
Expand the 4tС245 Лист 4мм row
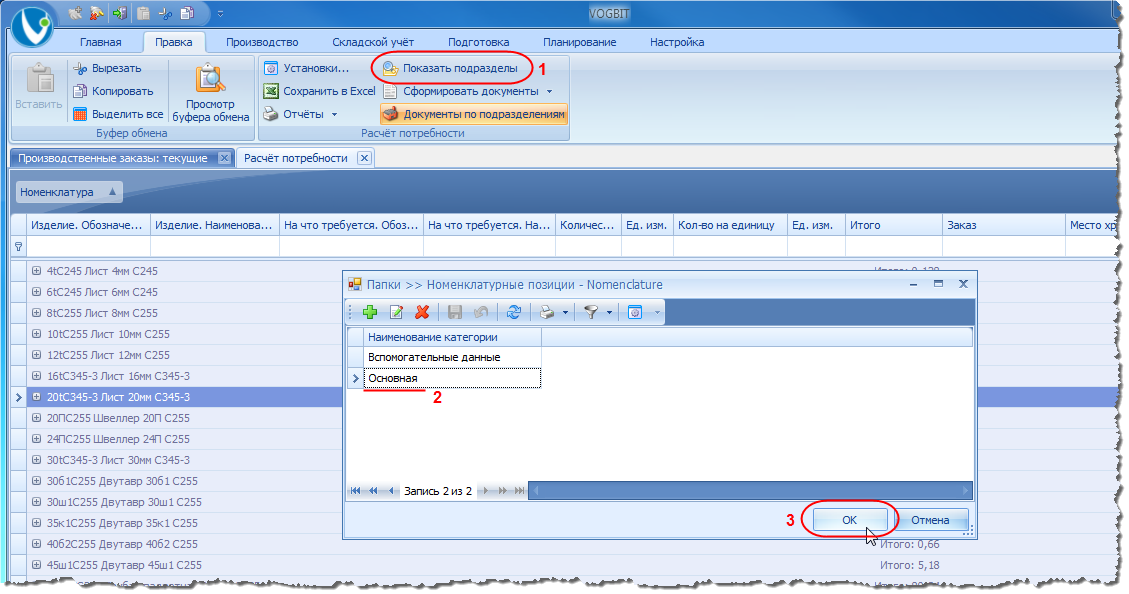36,271
